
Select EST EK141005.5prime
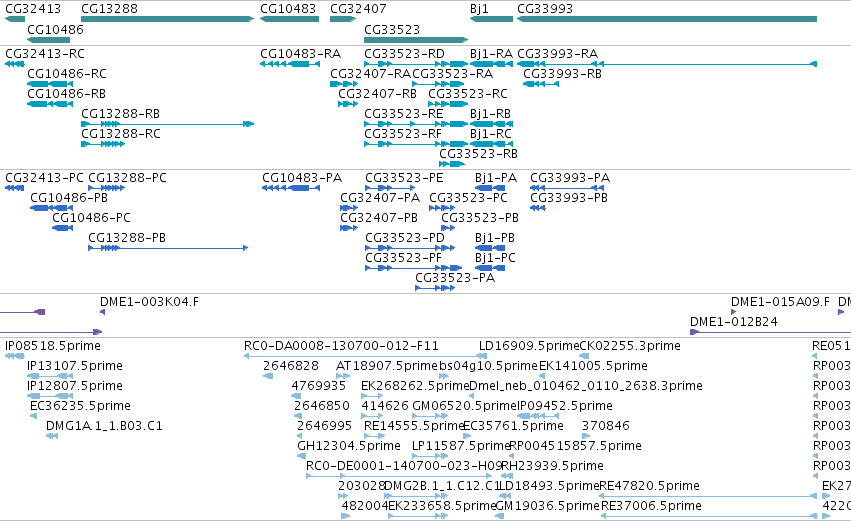click(593, 366)
